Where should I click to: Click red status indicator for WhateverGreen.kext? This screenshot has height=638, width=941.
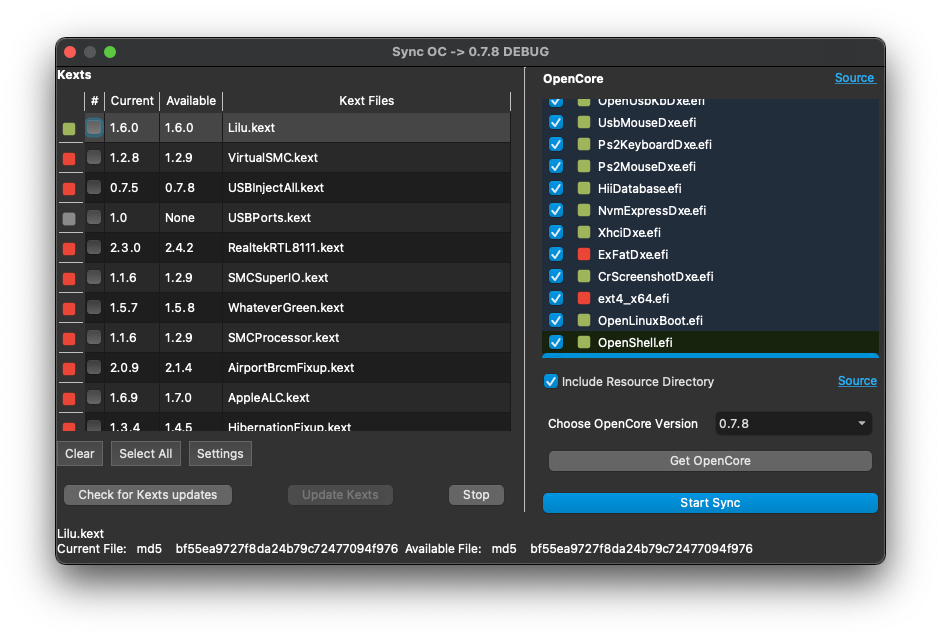pos(69,308)
